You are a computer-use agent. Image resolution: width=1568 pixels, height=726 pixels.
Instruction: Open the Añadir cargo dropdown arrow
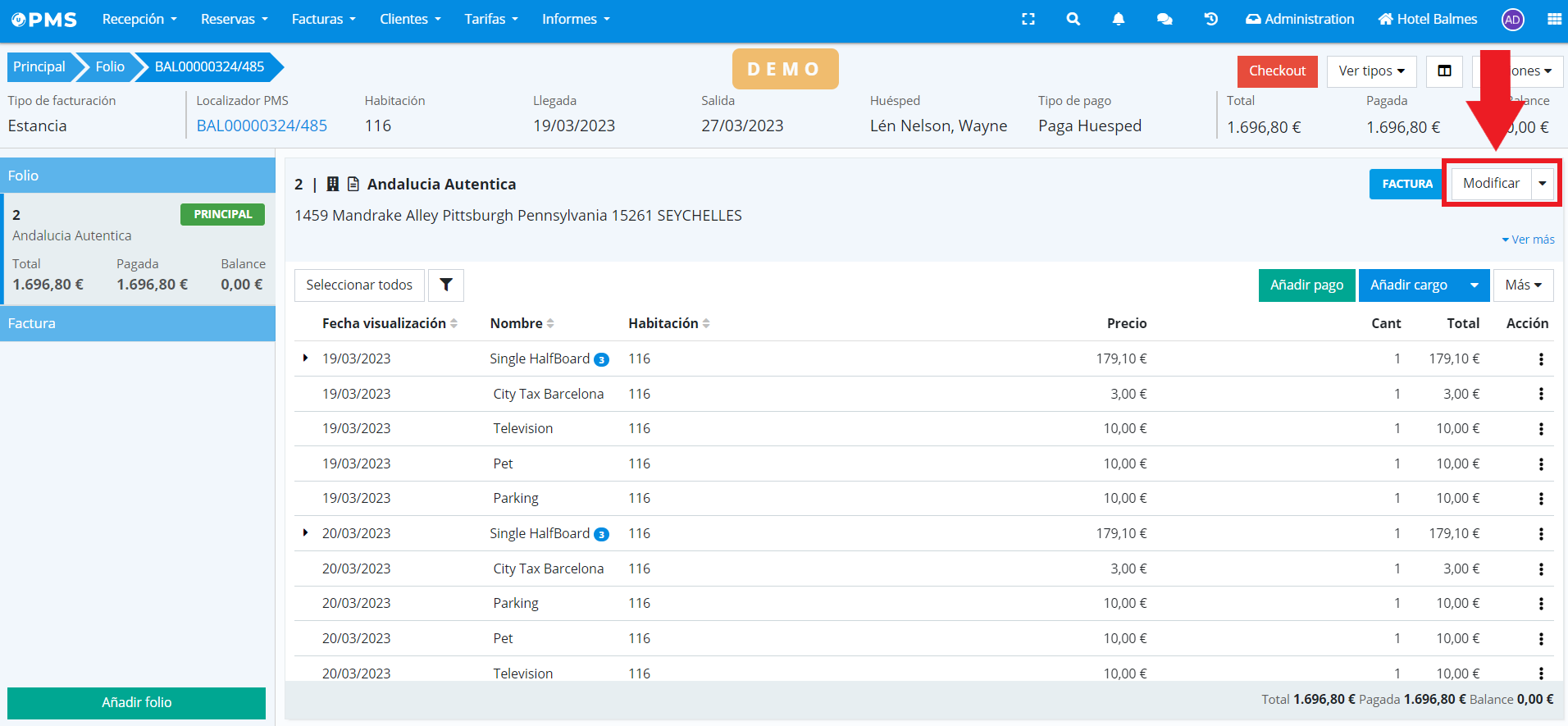pos(1474,285)
